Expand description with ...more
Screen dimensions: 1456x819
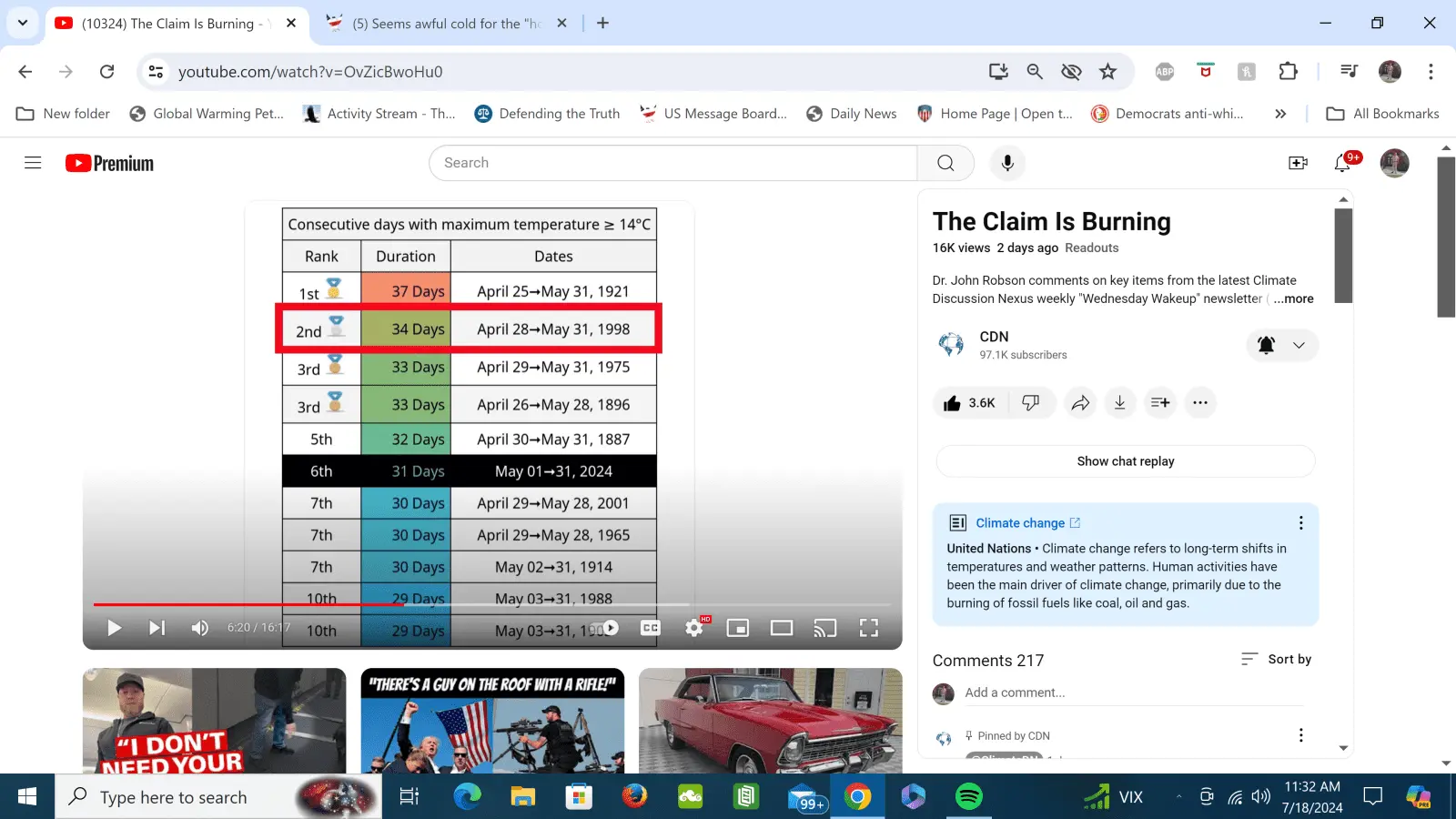click(1293, 298)
